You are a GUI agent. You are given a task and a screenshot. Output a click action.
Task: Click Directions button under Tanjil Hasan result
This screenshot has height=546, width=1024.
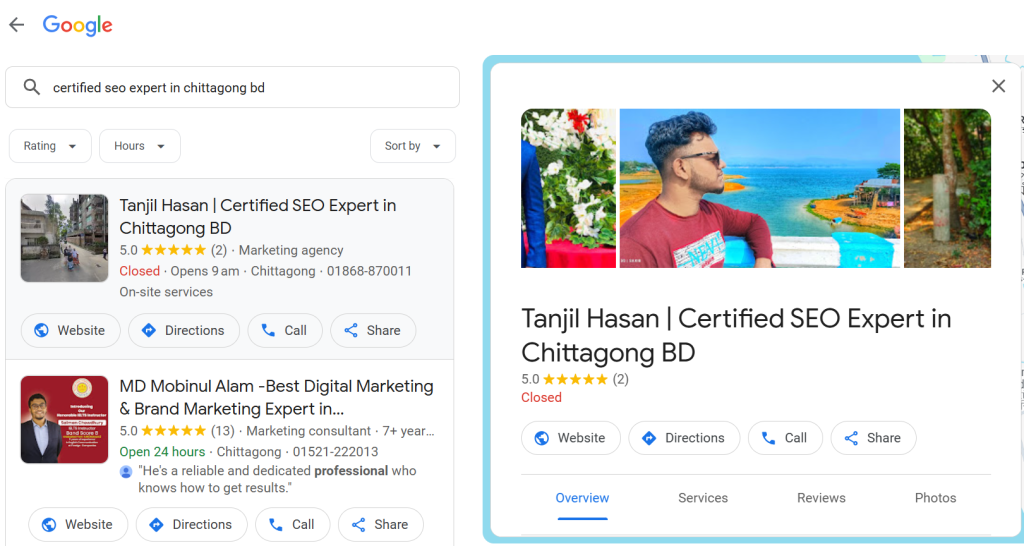[184, 330]
